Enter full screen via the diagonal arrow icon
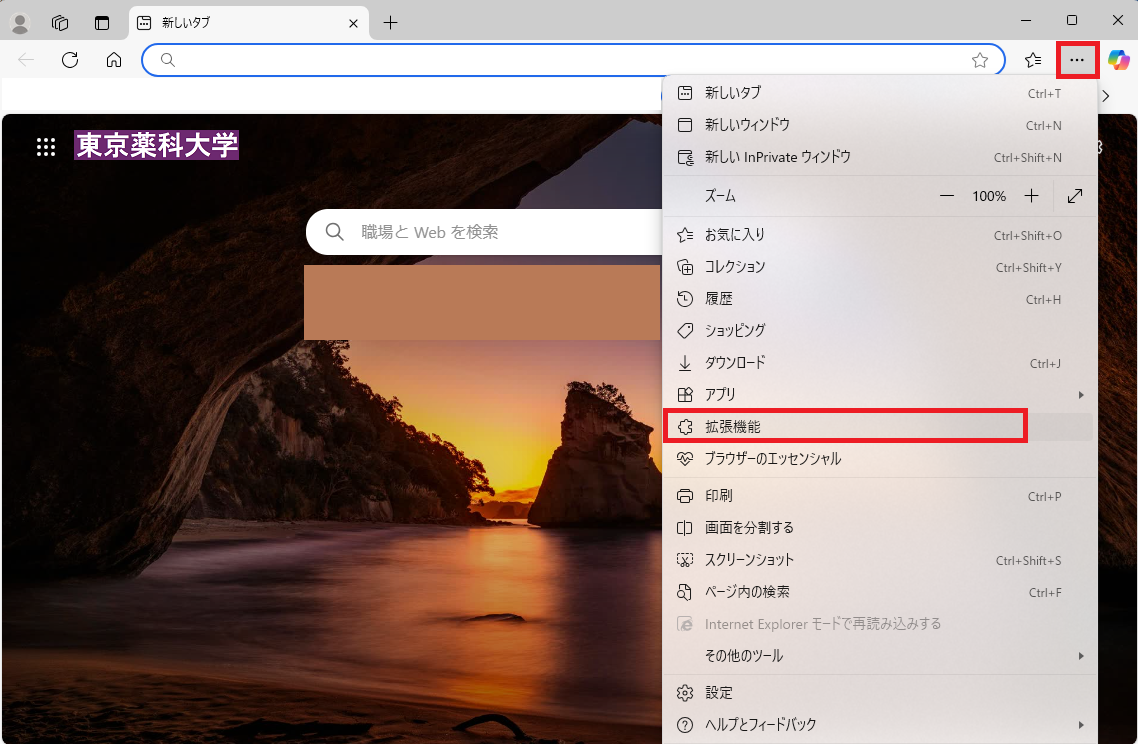Screen dimensions: 1138x744 pos(1075,196)
